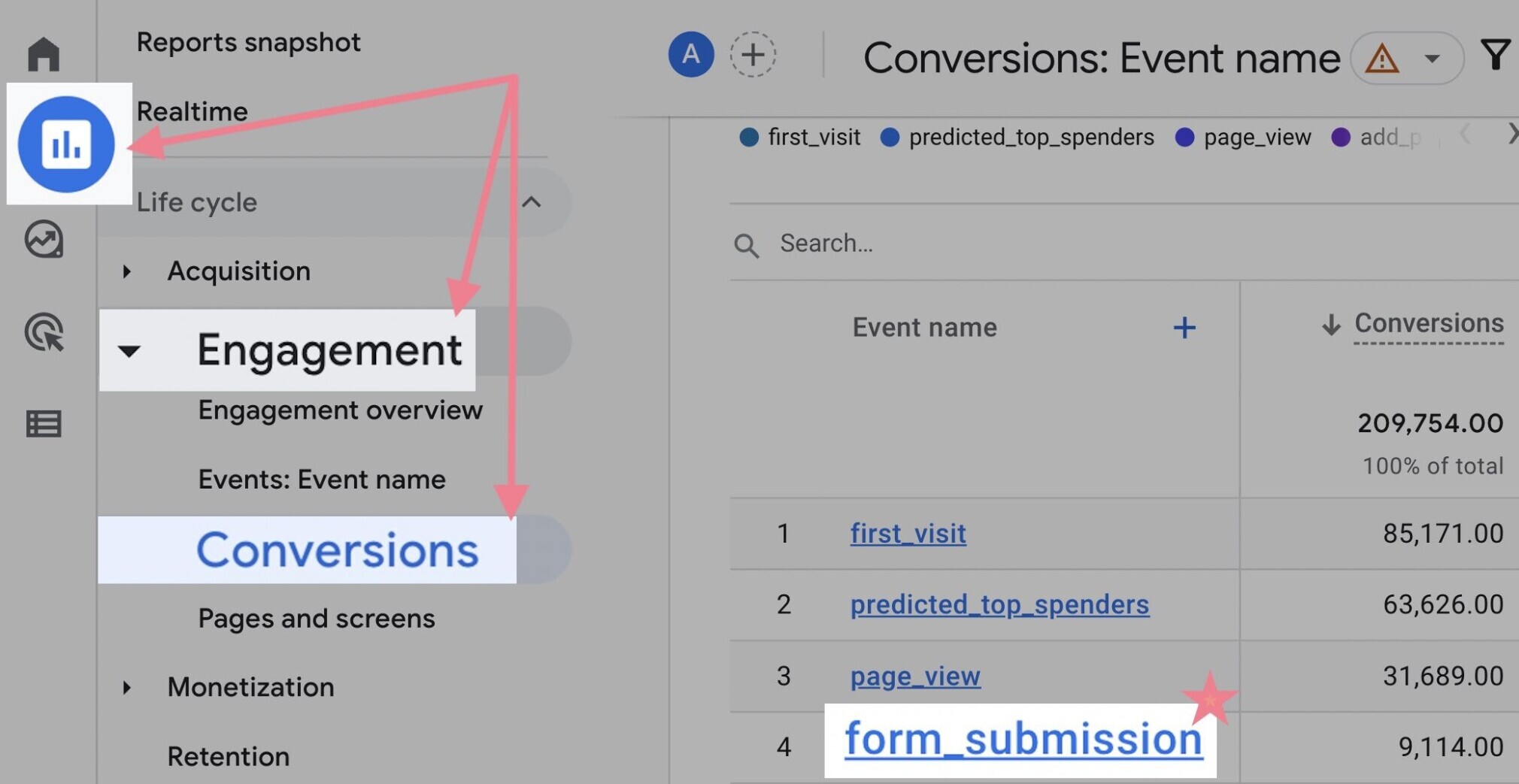Image resolution: width=1519 pixels, height=784 pixels.
Task: Toggle the first_visit legend series
Action: (800, 137)
